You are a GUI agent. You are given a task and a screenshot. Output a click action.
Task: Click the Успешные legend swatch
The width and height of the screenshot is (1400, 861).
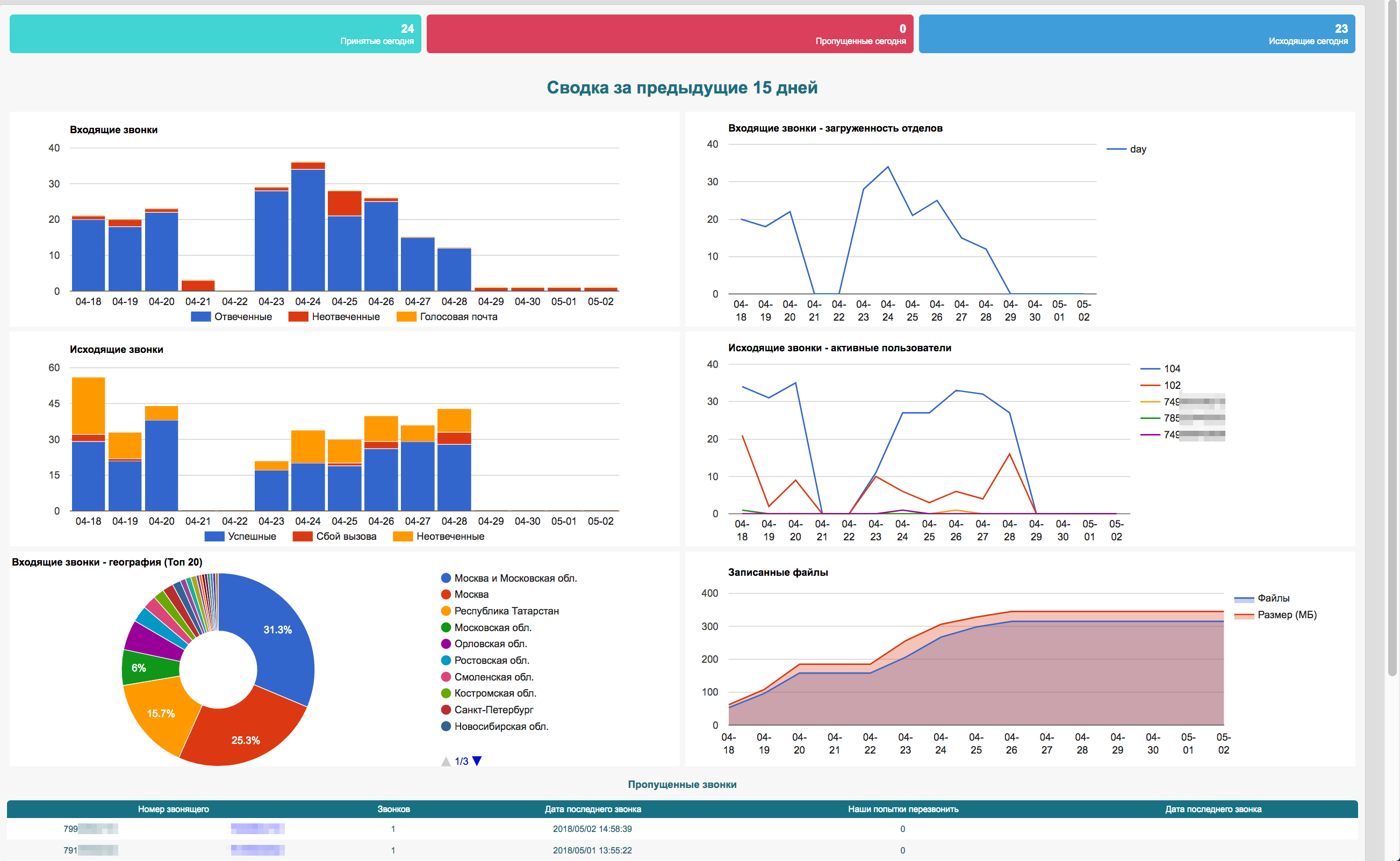214,537
